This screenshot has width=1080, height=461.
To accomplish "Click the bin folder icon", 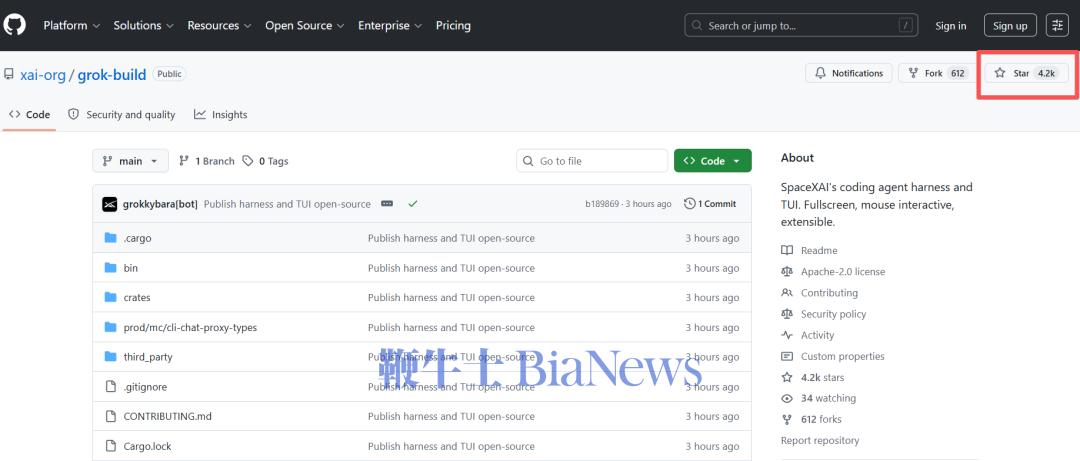I will (x=110, y=267).
